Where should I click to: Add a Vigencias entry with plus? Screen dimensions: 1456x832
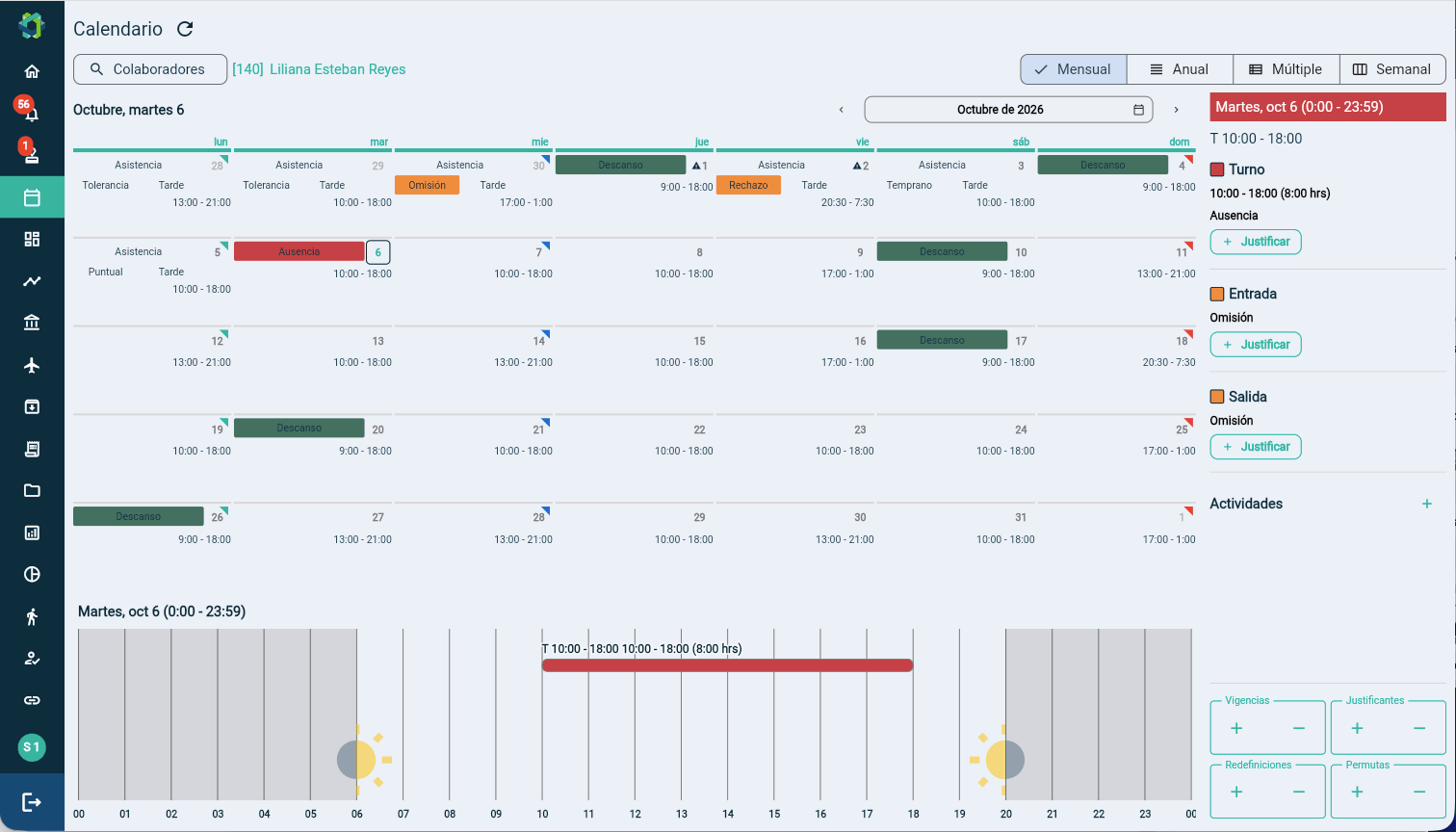click(x=1236, y=728)
